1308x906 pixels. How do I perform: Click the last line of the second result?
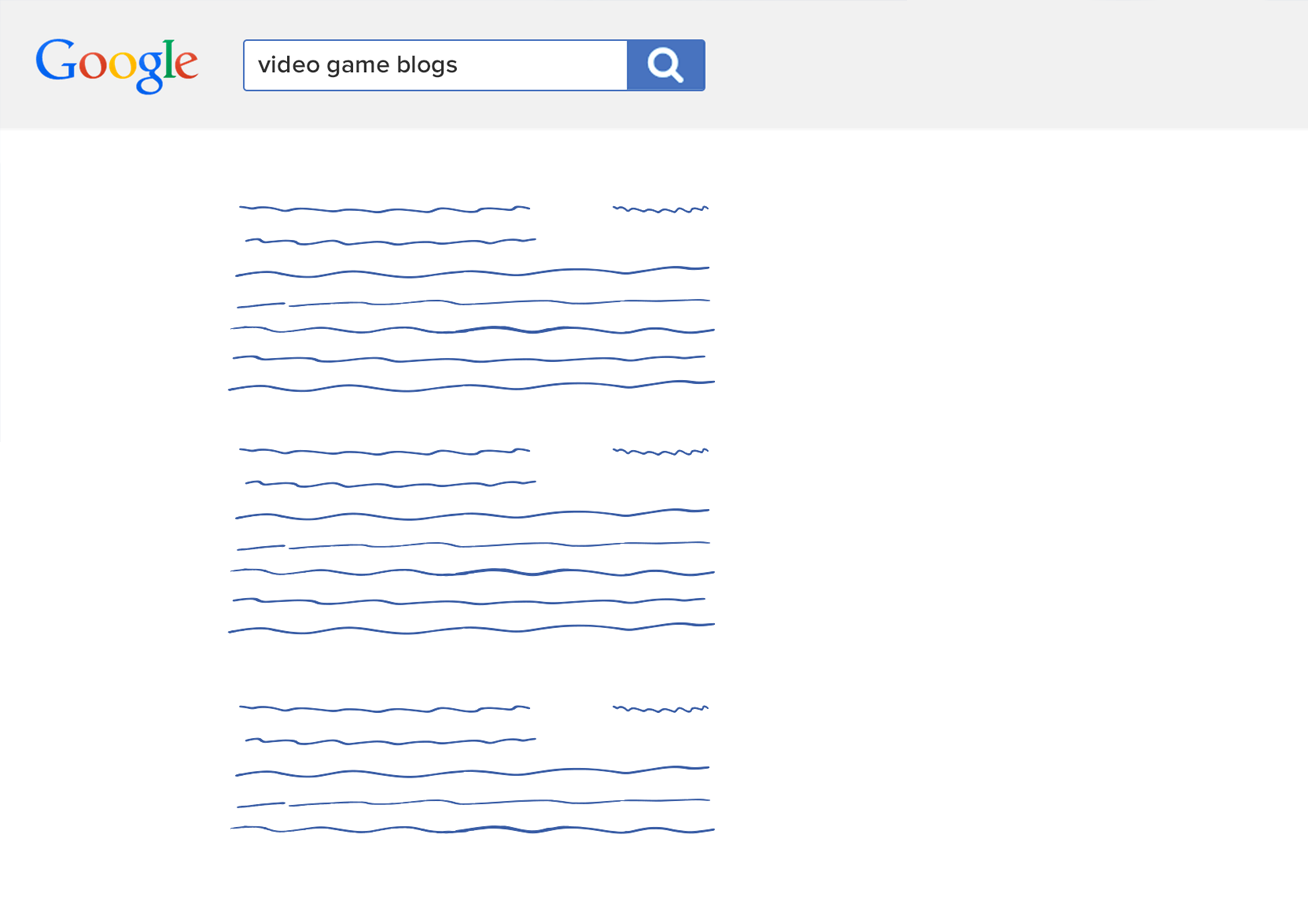[472, 629]
